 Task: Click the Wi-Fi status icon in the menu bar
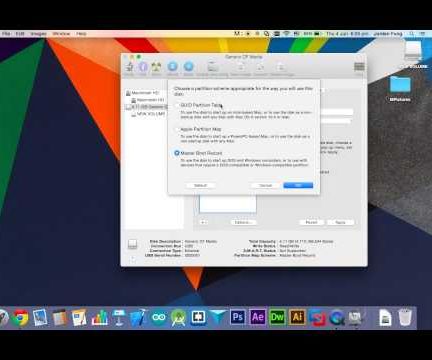(x=286, y=34)
